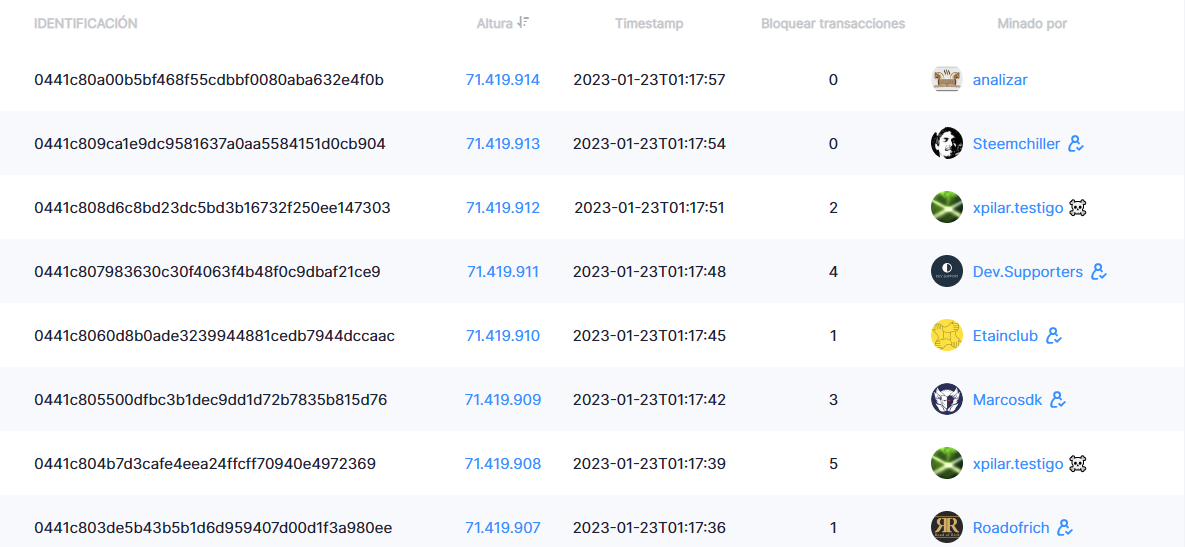Click the Dev.Supporters avatar image
The width and height of the screenshot is (1185, 547).
[x=946, y=271]
